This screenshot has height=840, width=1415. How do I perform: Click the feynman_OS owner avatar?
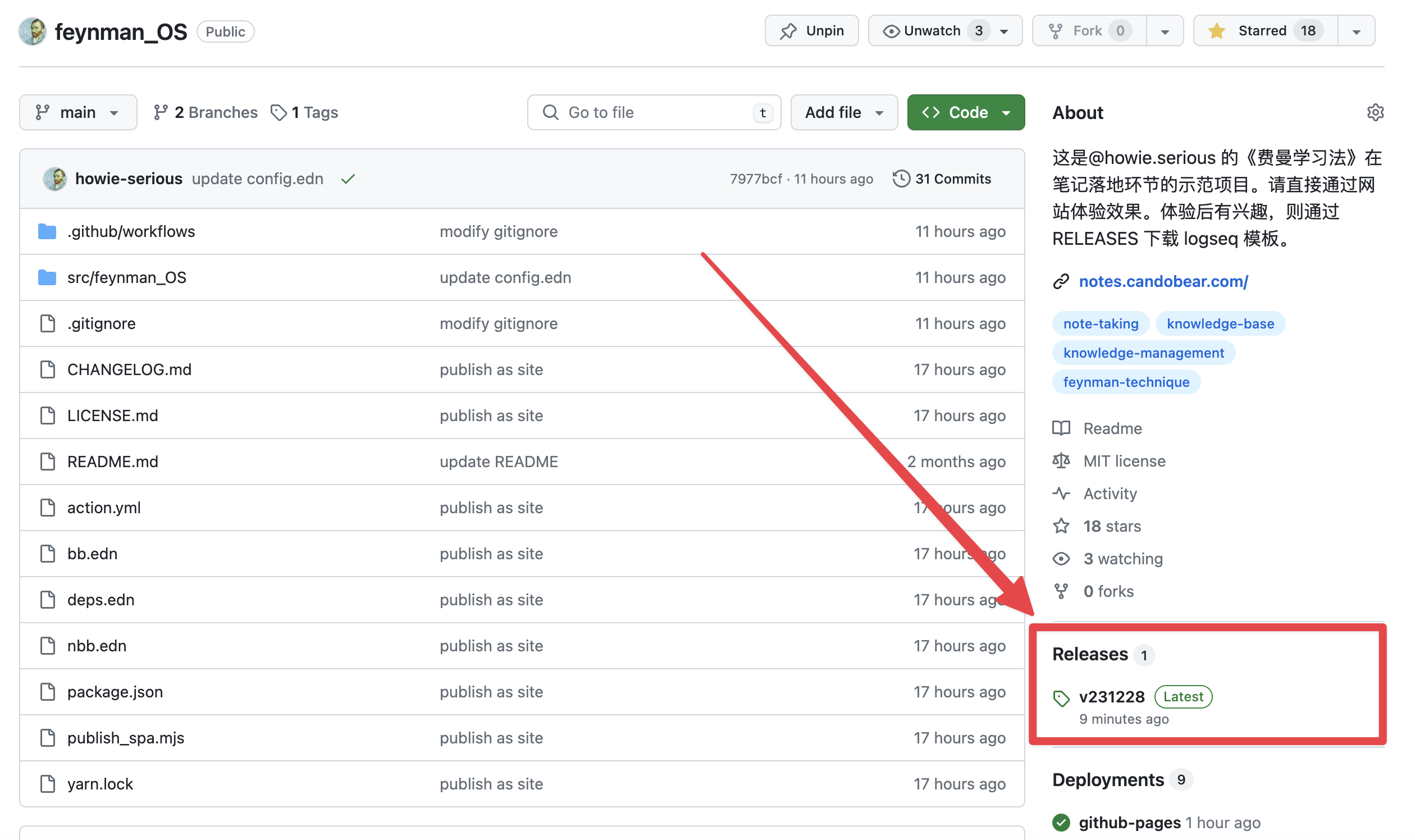[x=32, y=31]
